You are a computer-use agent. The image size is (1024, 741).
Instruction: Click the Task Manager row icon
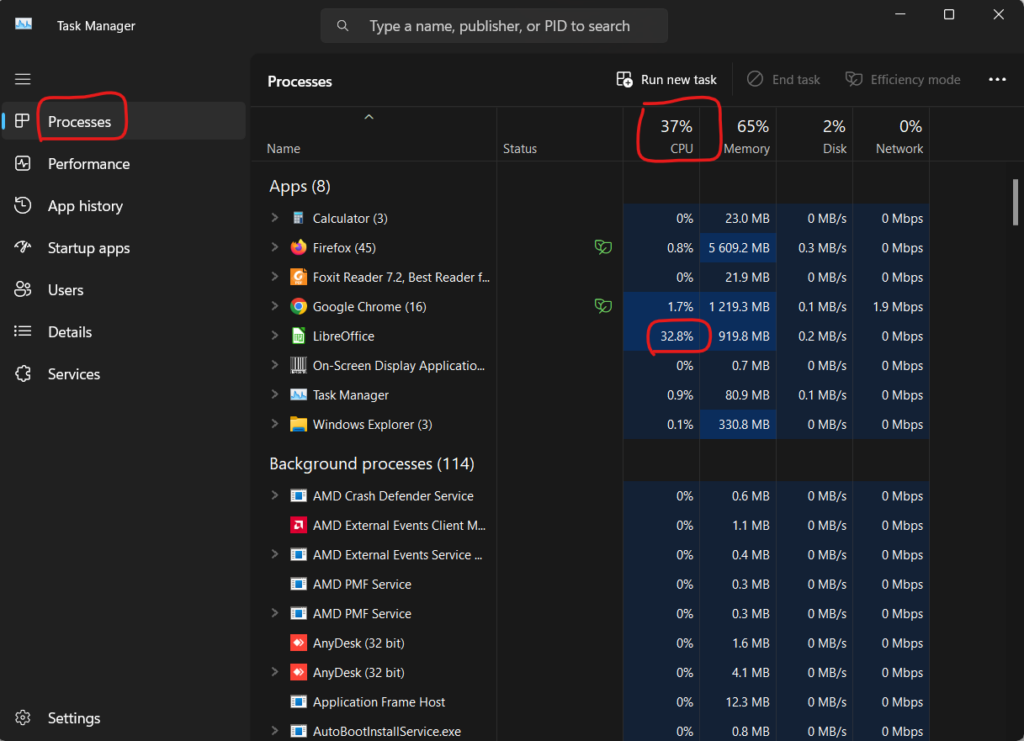click(298, 395)
